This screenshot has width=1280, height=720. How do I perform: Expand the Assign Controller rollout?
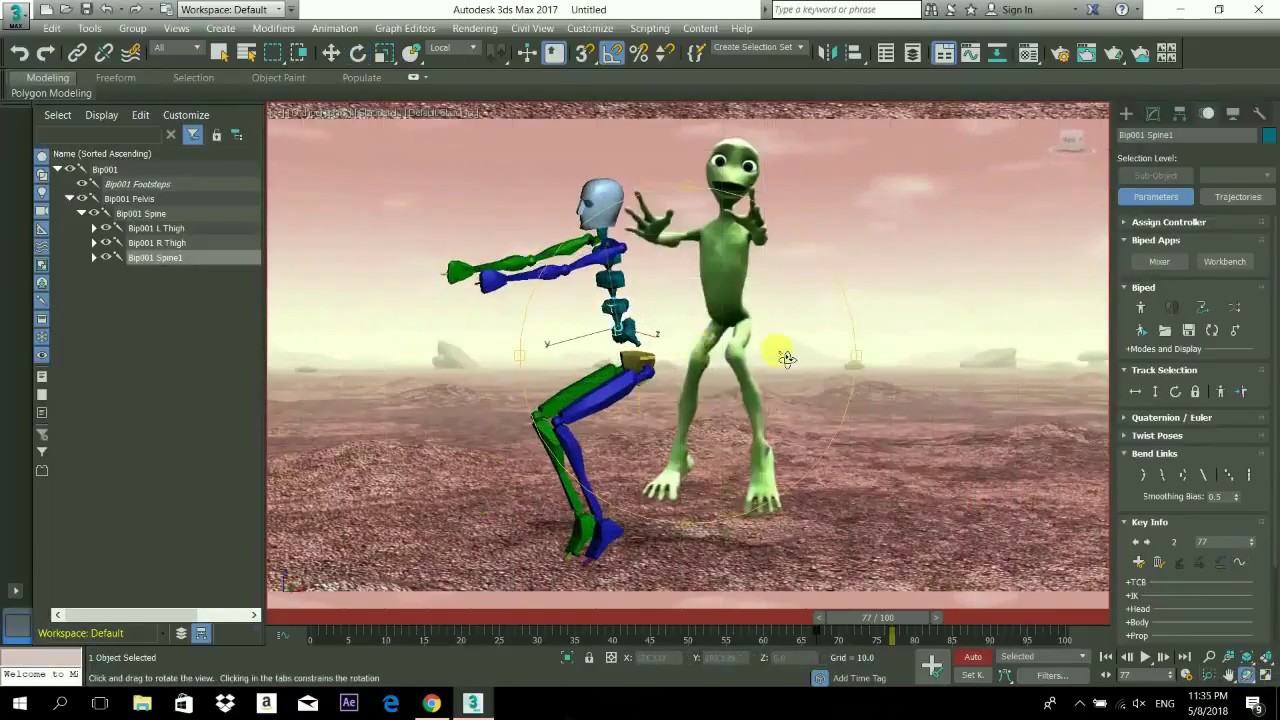(1168, 222)
